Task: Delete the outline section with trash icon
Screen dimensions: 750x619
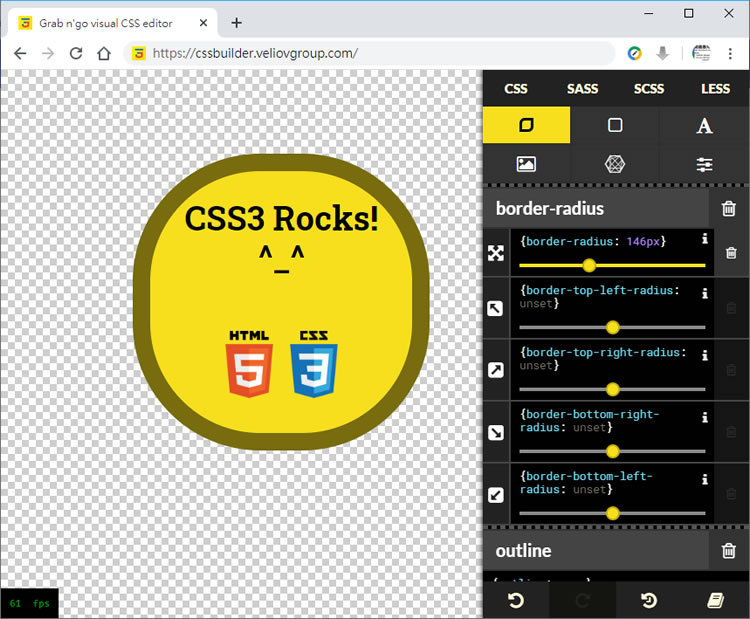Action: pos(728,551)
